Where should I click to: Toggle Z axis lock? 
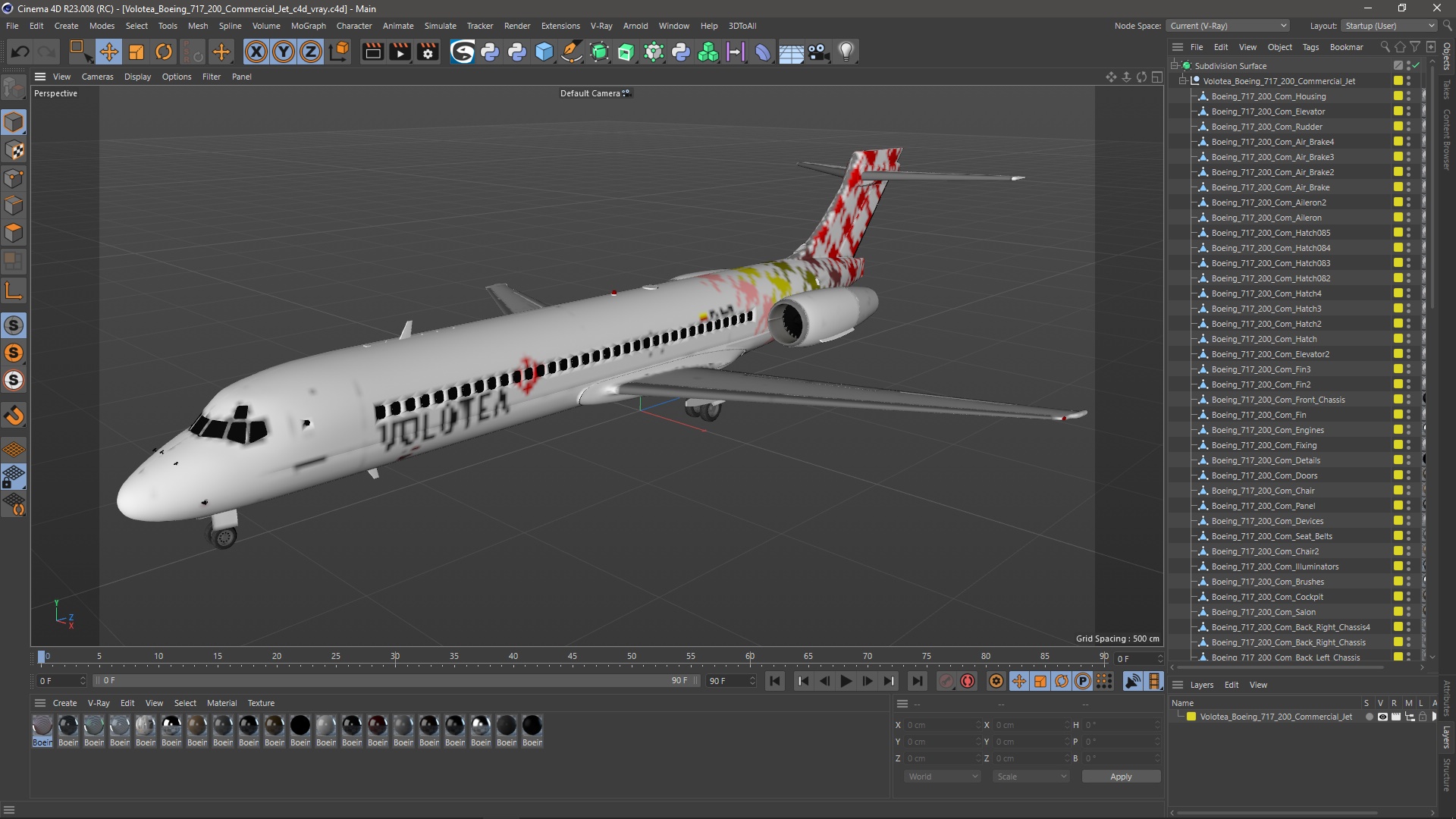point(310,52)
